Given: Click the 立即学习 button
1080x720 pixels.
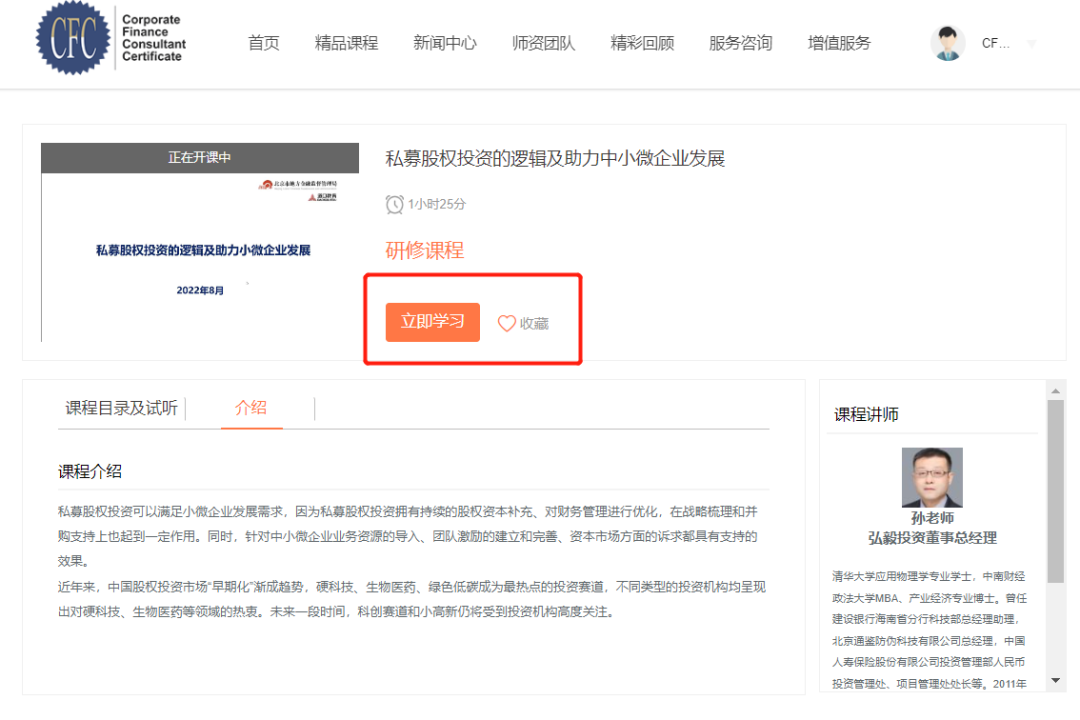Looking at the screenshot, I should coord(433,322).
